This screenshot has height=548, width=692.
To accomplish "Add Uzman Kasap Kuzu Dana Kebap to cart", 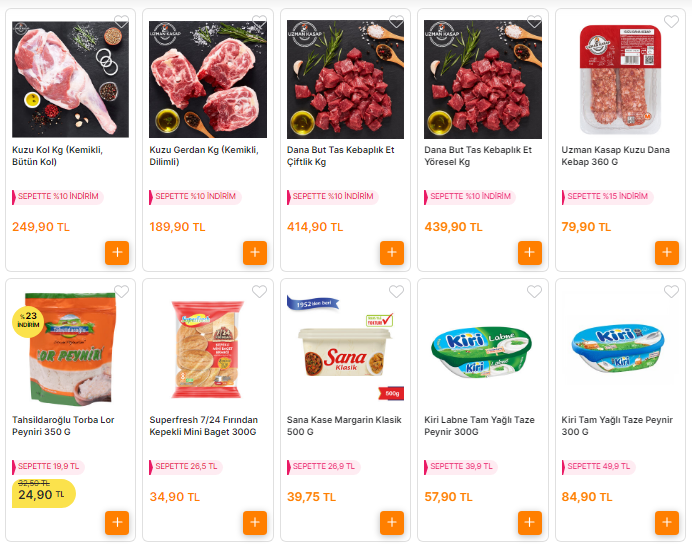I will coord(666,252).
